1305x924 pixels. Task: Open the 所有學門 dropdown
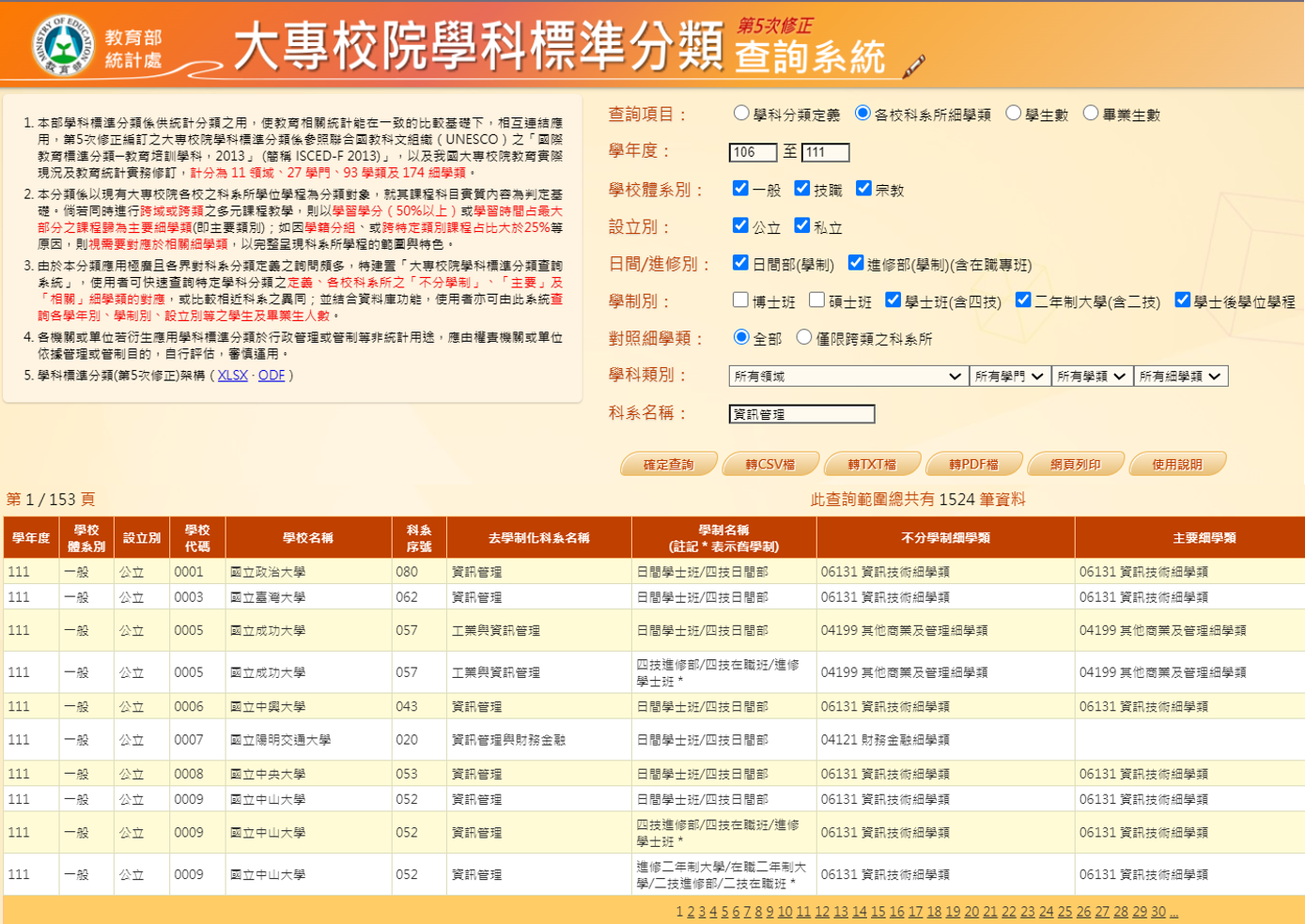click(x=1010, y=377)
